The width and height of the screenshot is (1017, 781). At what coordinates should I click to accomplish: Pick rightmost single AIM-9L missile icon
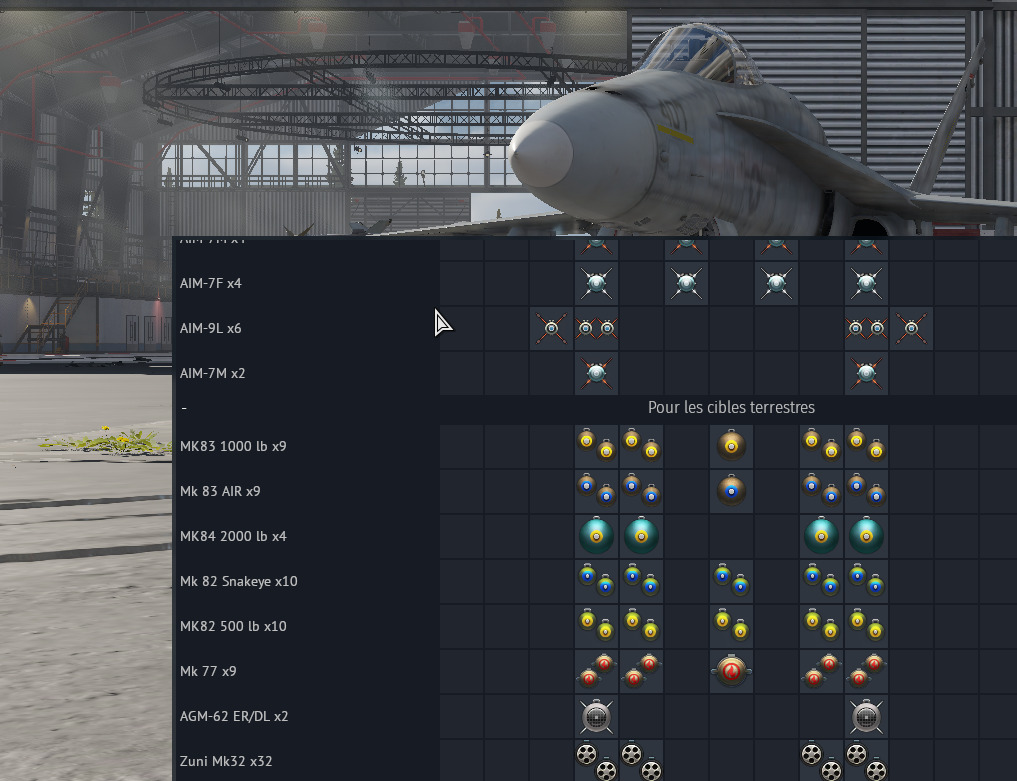[911, 328]
